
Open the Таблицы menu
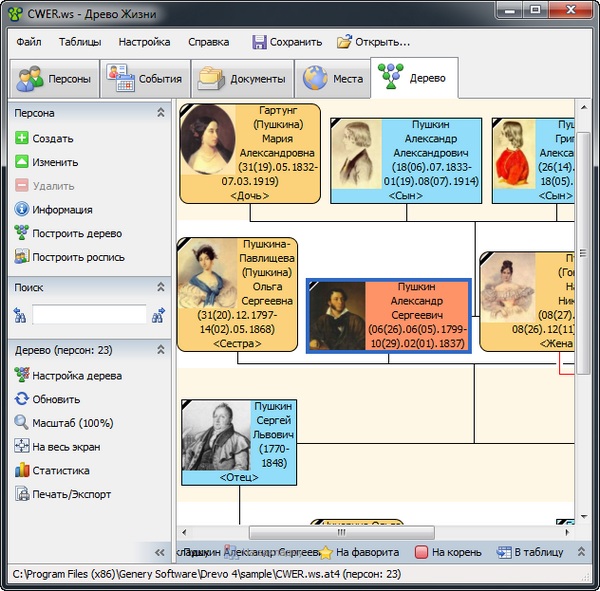pyautogui.click(x=79, y=42)
